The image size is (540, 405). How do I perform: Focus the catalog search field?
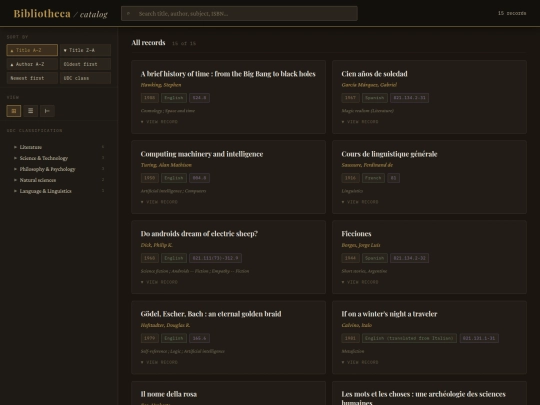[239, 14]
